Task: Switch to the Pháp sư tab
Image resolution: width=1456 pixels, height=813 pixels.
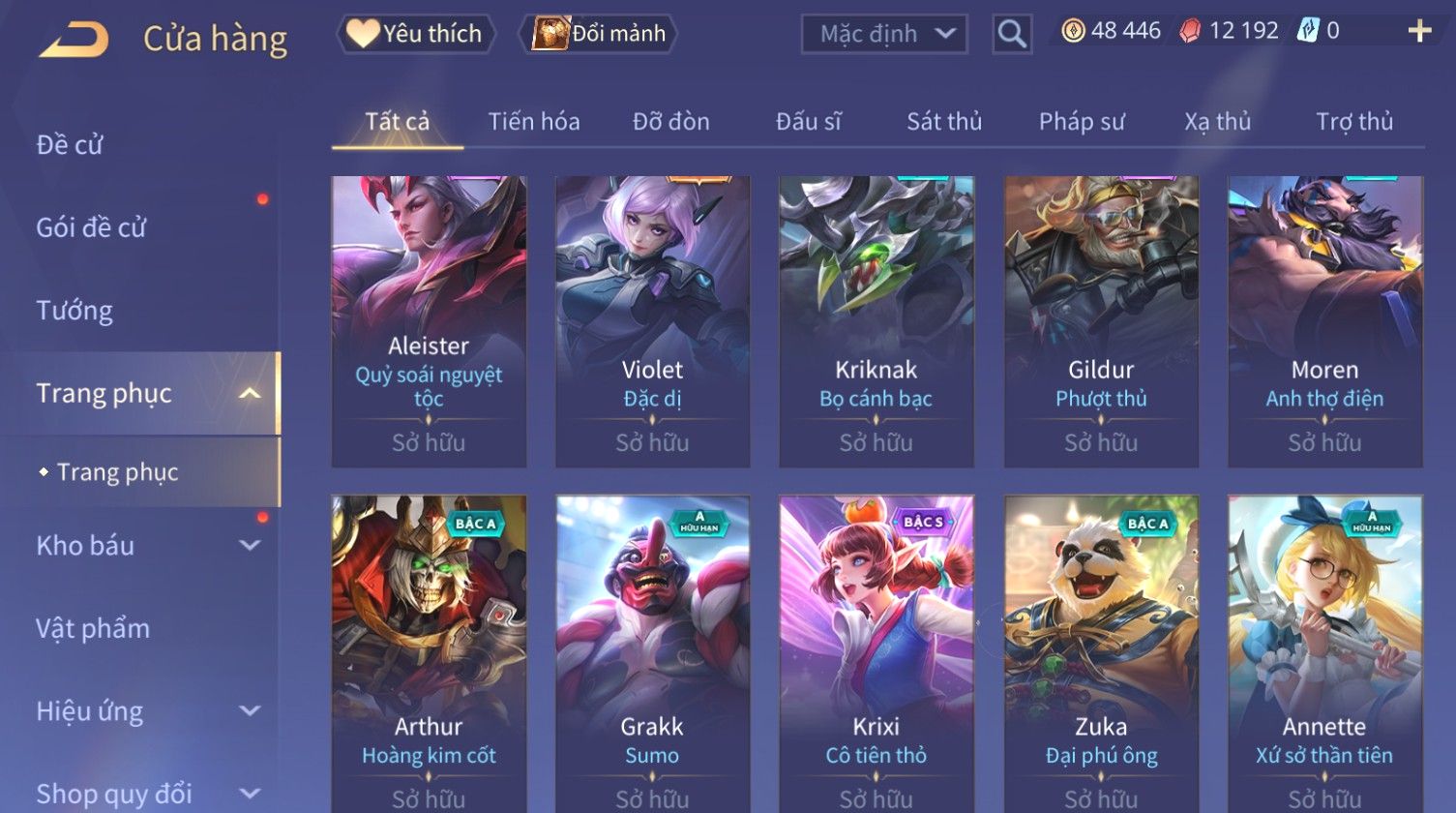Action: pos(1082,122)
